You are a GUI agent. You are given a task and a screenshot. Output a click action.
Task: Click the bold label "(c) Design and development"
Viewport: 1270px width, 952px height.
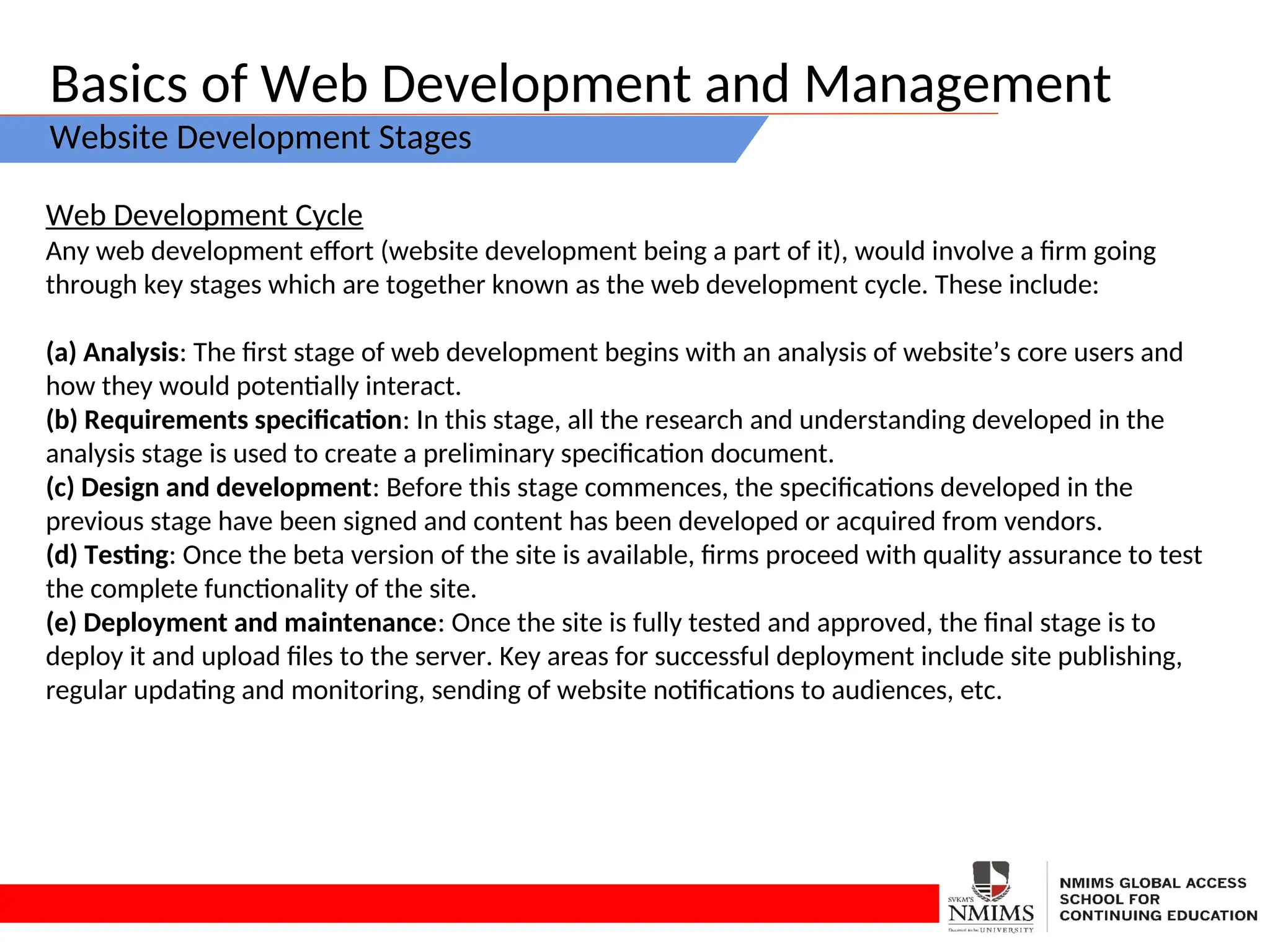tap(208, 488)
